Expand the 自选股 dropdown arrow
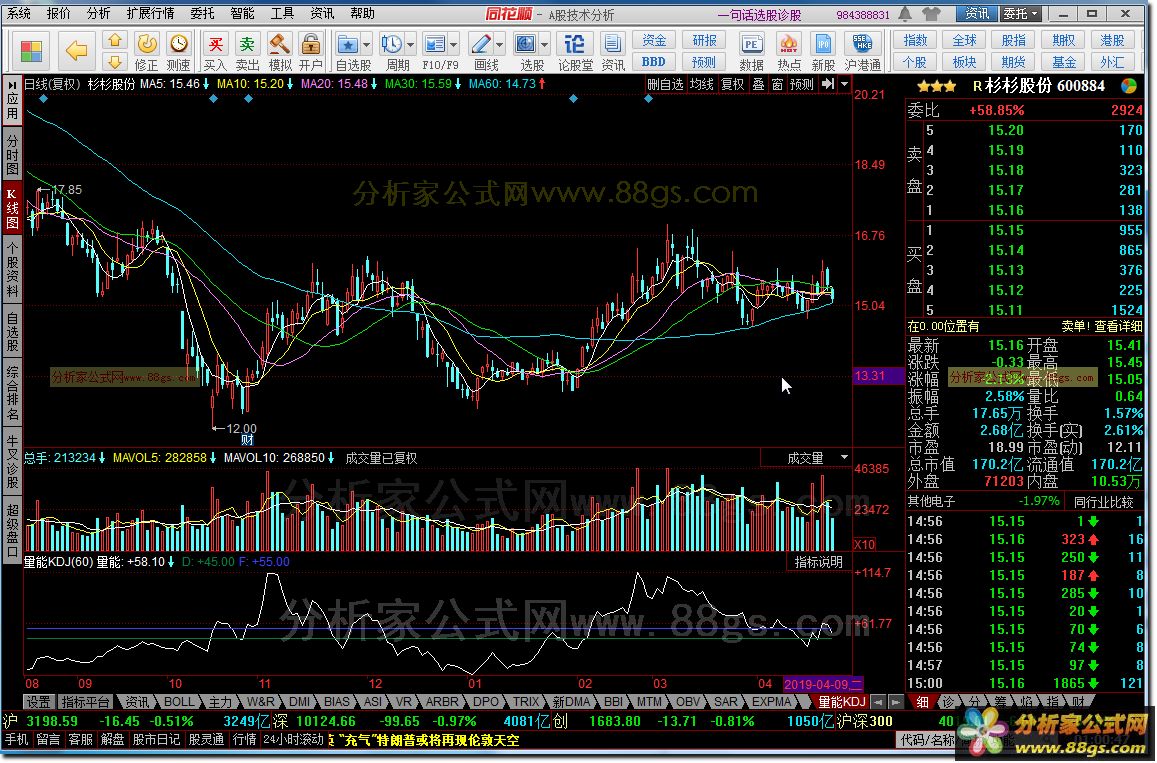 point(367,44)
